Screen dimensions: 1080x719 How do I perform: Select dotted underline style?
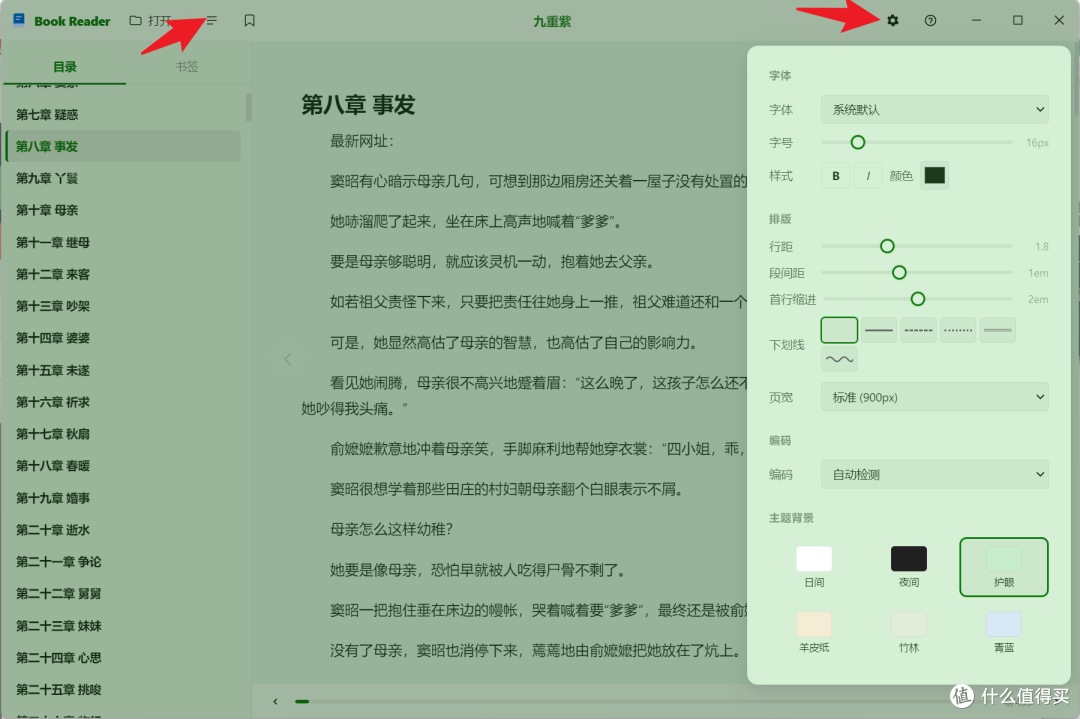click(x=958, y=330)
